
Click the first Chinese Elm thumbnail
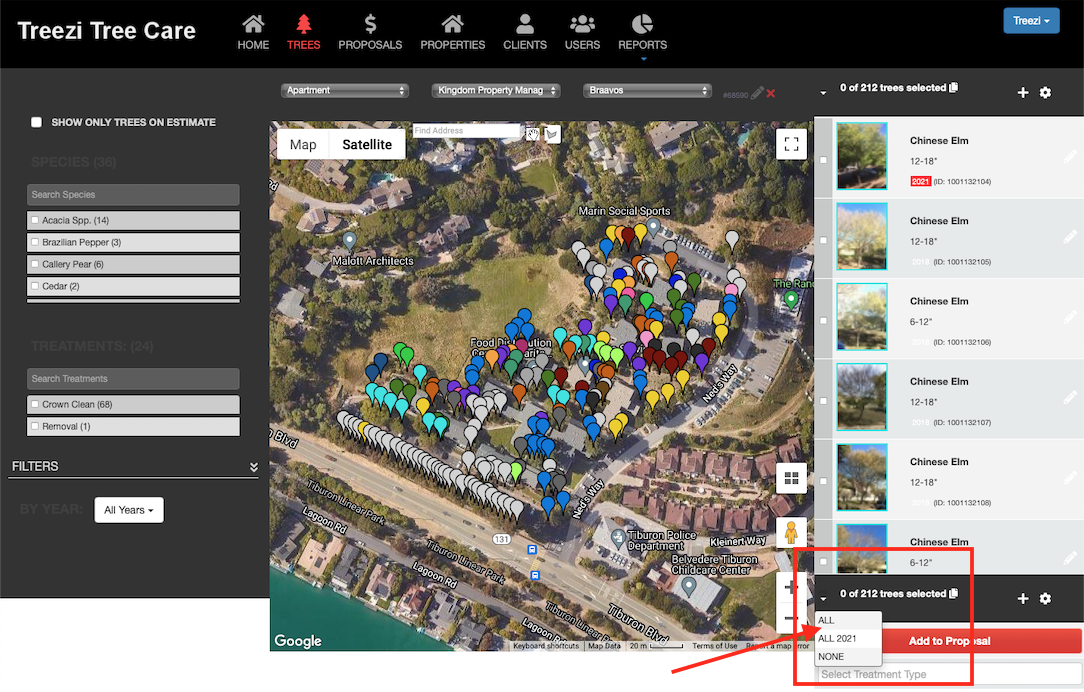861,157
